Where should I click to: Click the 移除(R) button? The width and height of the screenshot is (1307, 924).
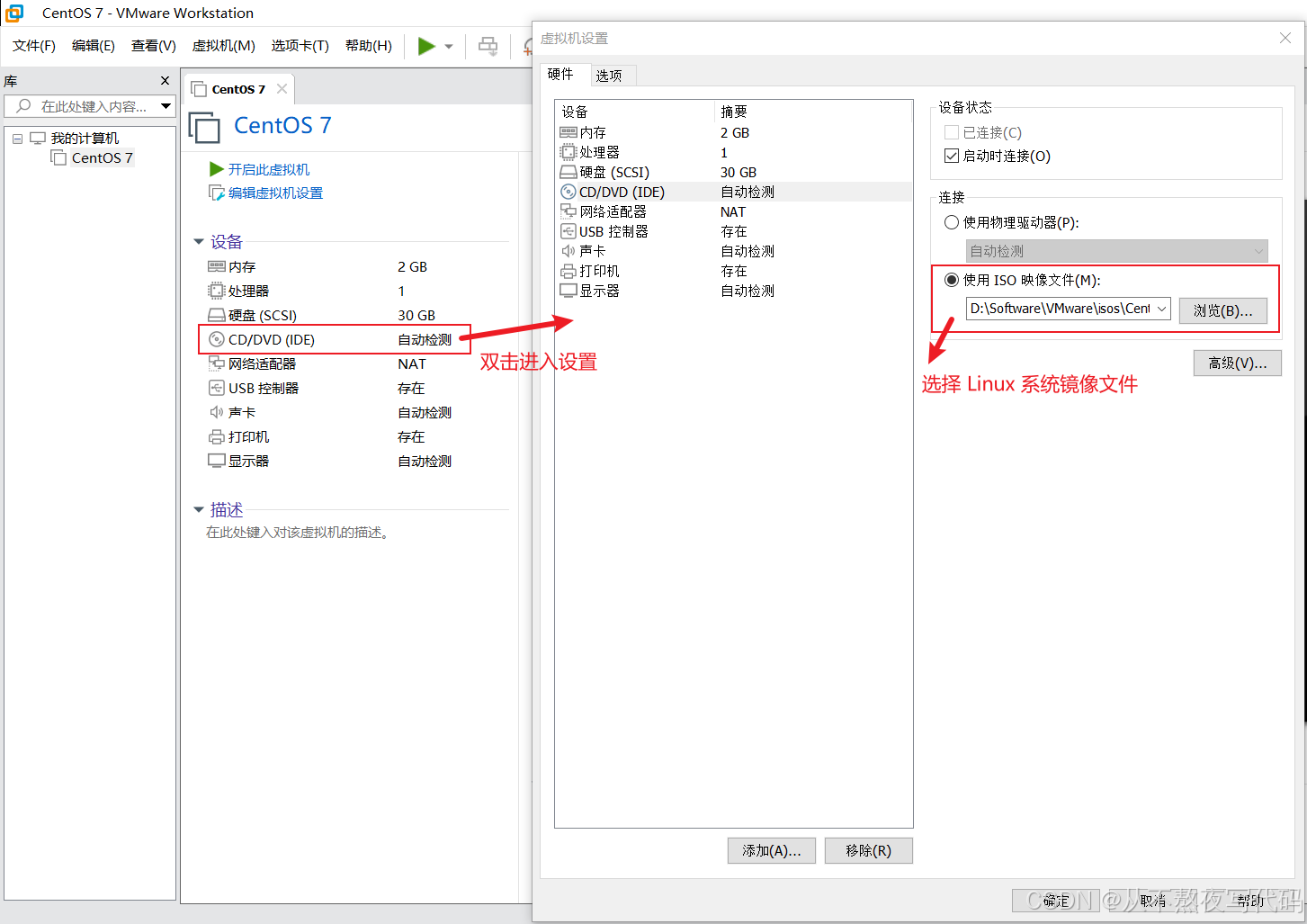(869, 851)
